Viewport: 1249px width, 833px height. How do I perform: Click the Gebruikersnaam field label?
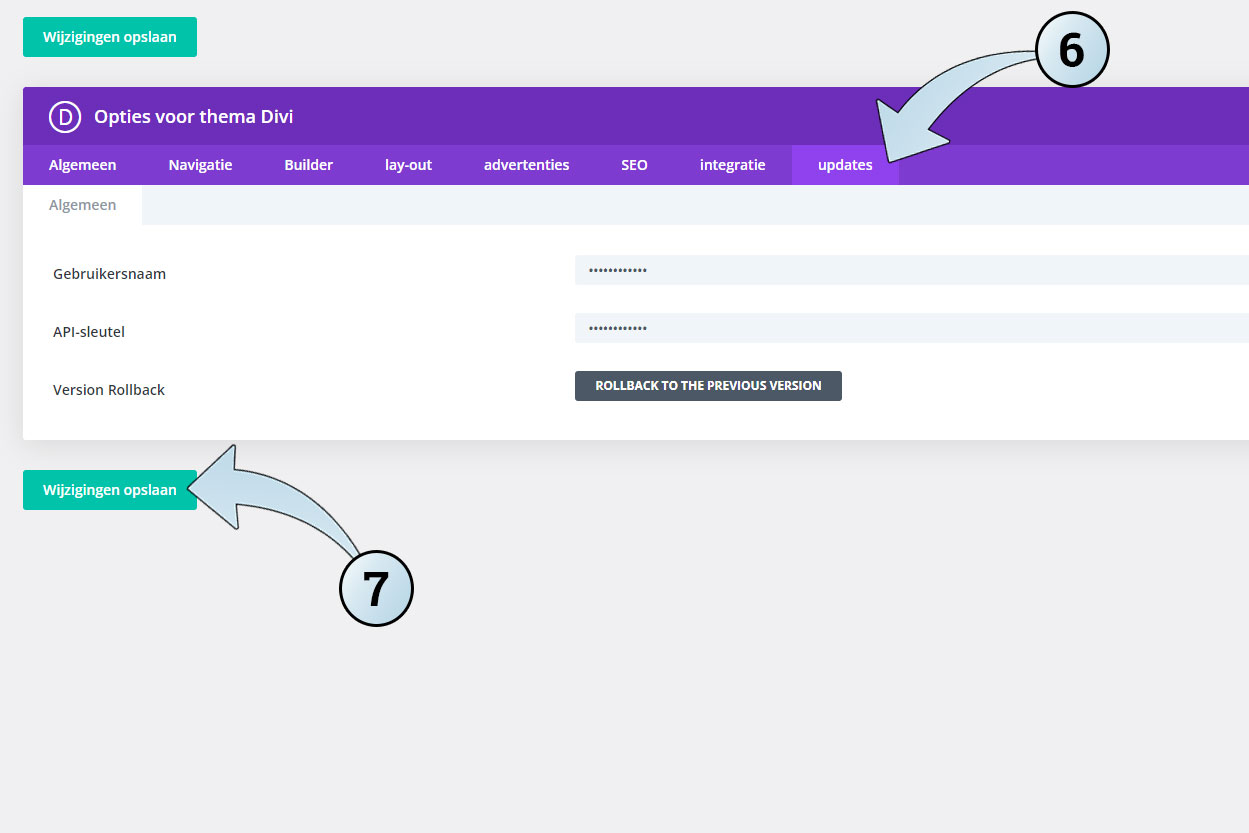[109, 273]
